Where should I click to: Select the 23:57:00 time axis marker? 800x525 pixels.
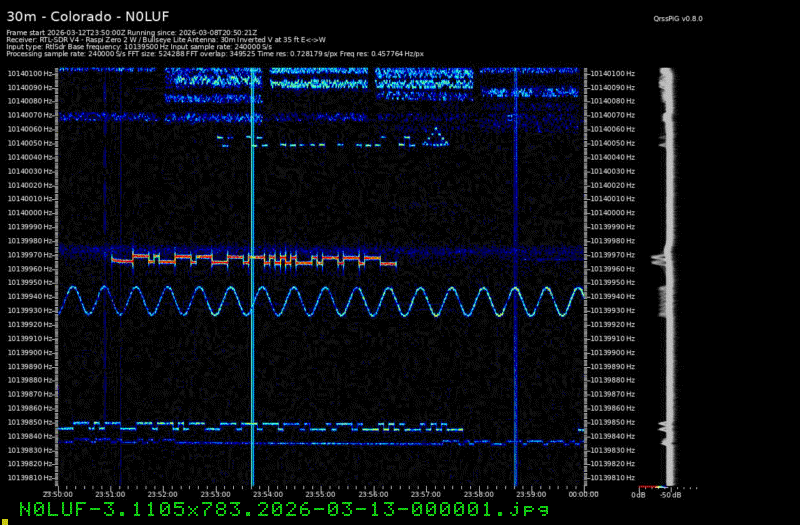click(x=425, y=493)
